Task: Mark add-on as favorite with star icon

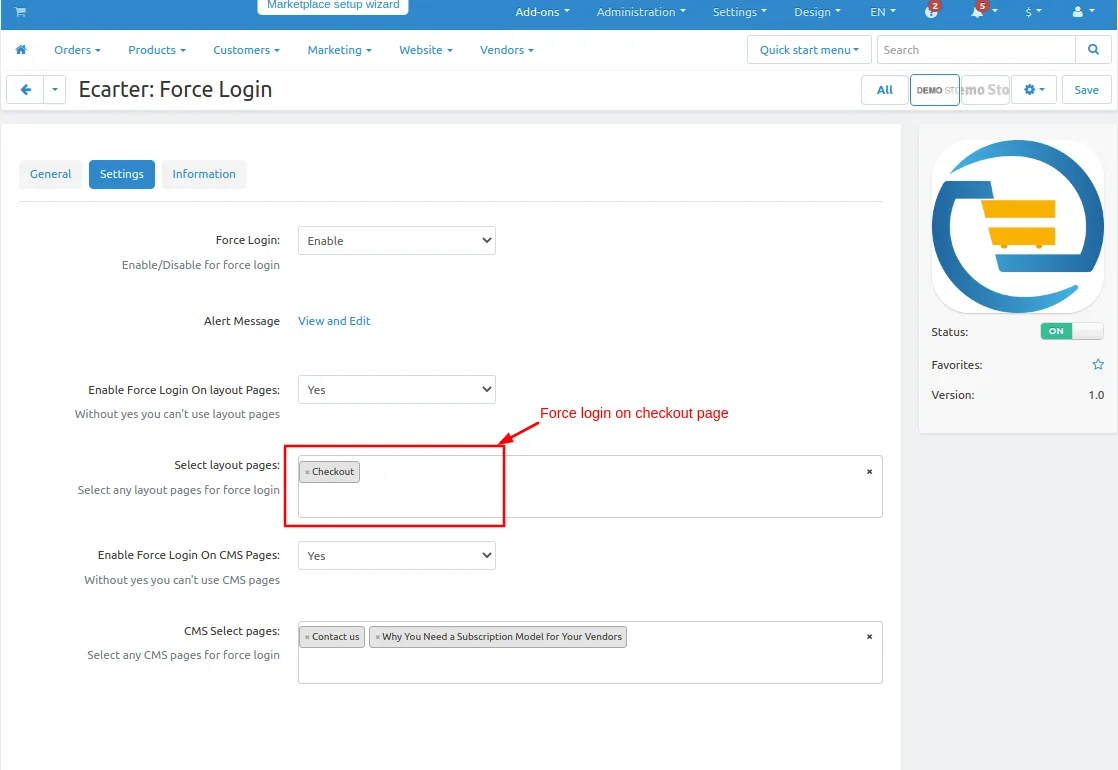Action: pos(1098,364)
